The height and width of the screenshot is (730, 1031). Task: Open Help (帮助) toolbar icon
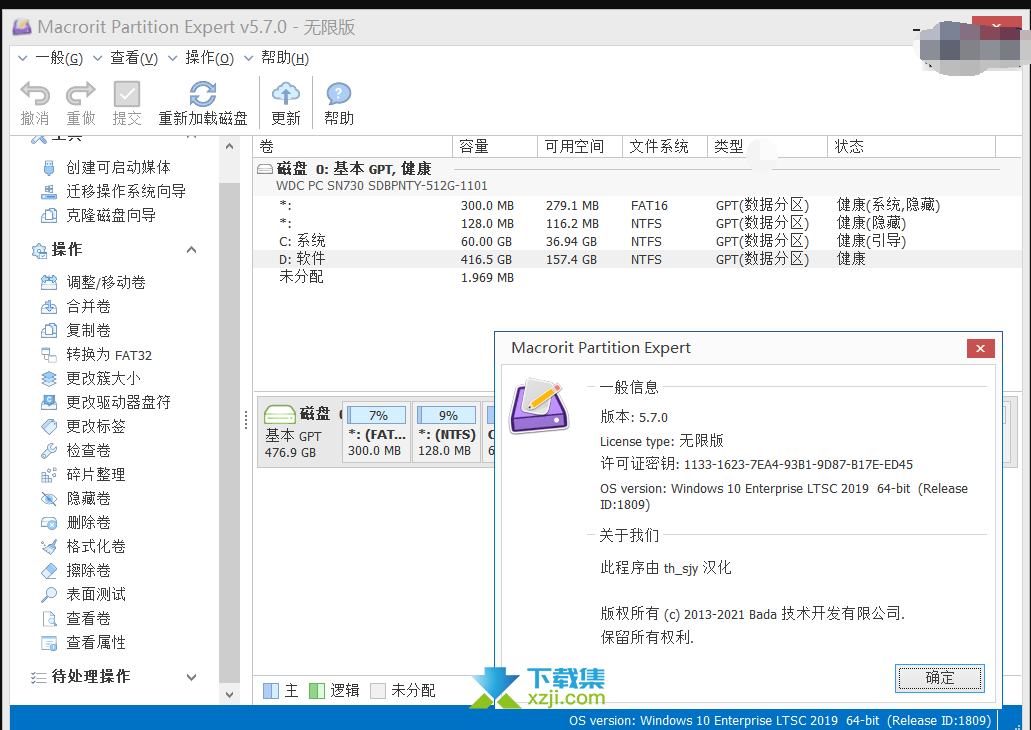coord(339,94)
